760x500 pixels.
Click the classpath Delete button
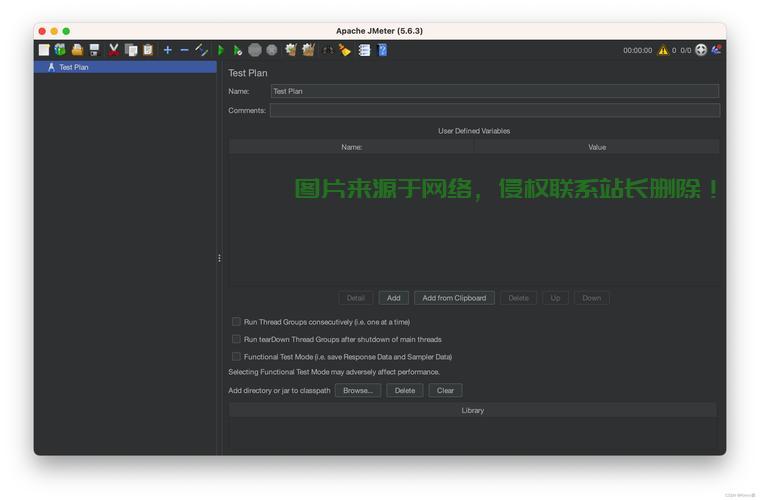405,391
